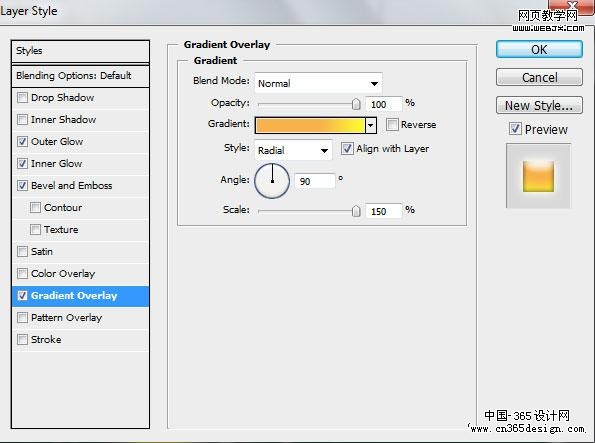Open the gradient picker arrow

click(x=371, y=125)
